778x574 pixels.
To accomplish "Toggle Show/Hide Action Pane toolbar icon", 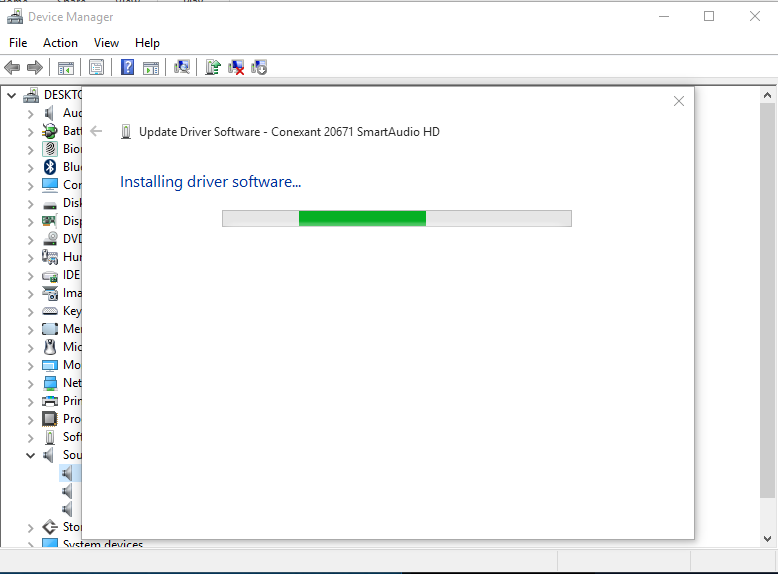I will coord(151,67).
